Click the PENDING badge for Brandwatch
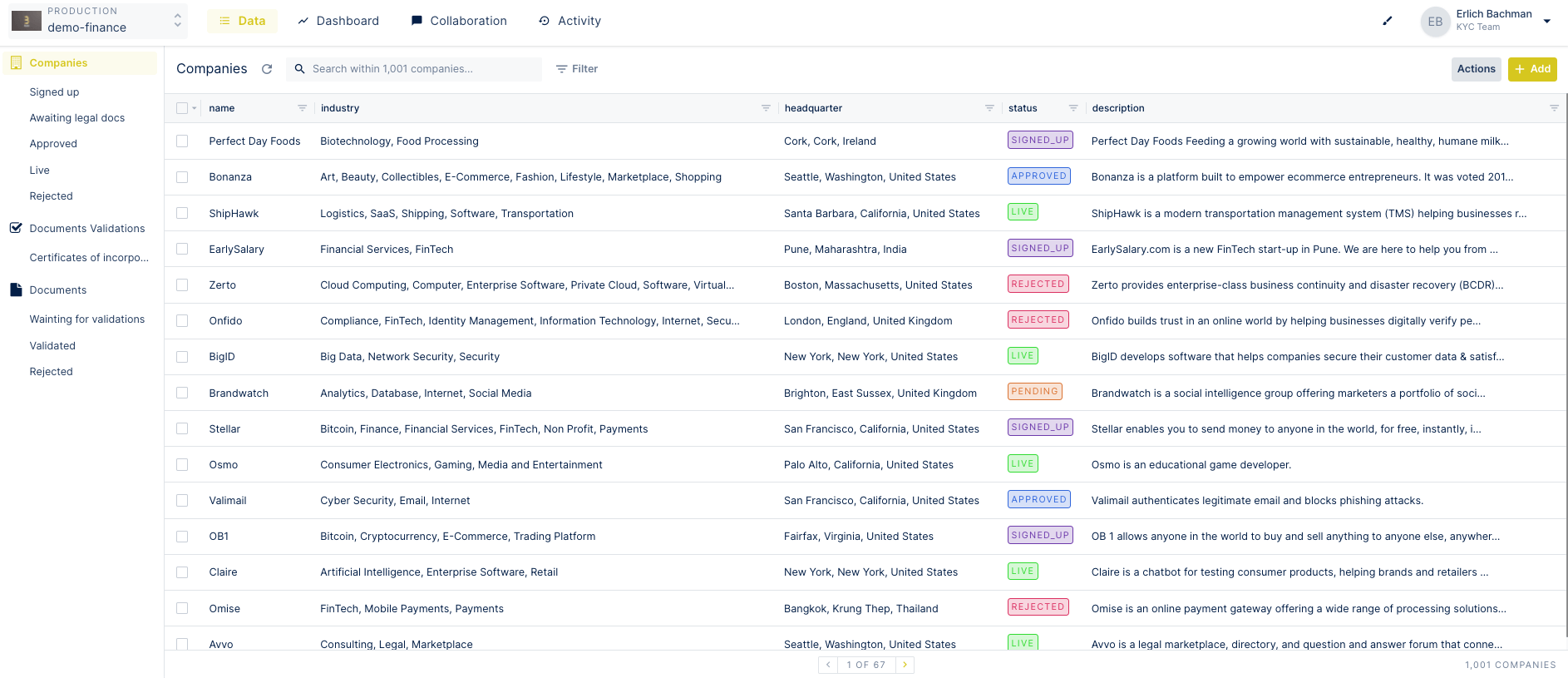The height and width of the screenshot is (678, 1568). [1035, 391]
